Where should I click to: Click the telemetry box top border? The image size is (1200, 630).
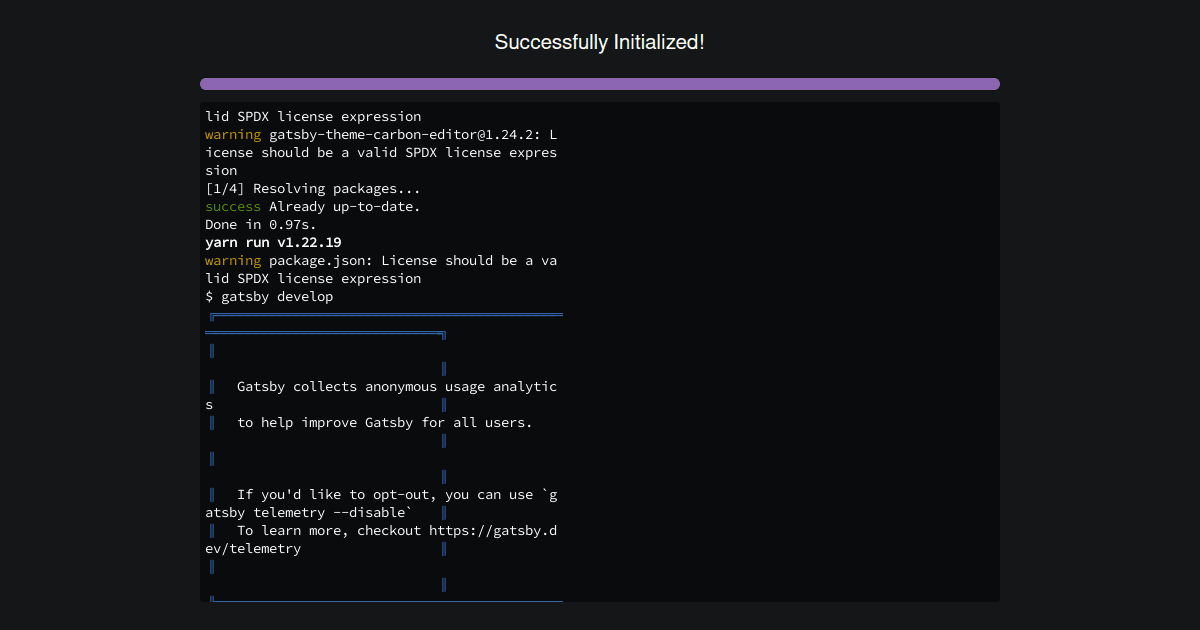[384, 315]
